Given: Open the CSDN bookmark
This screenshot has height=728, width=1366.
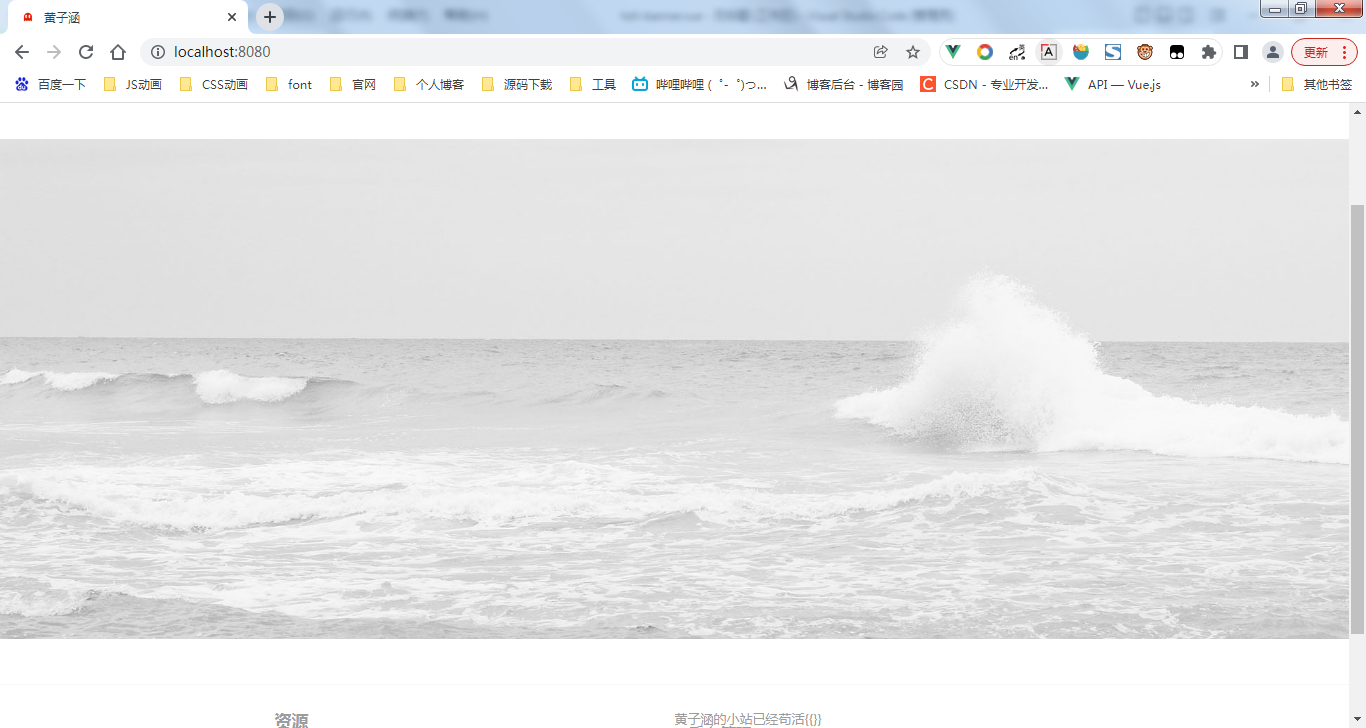Looking at the screenshot, I should pyautogui.click(x=984, y=84).
